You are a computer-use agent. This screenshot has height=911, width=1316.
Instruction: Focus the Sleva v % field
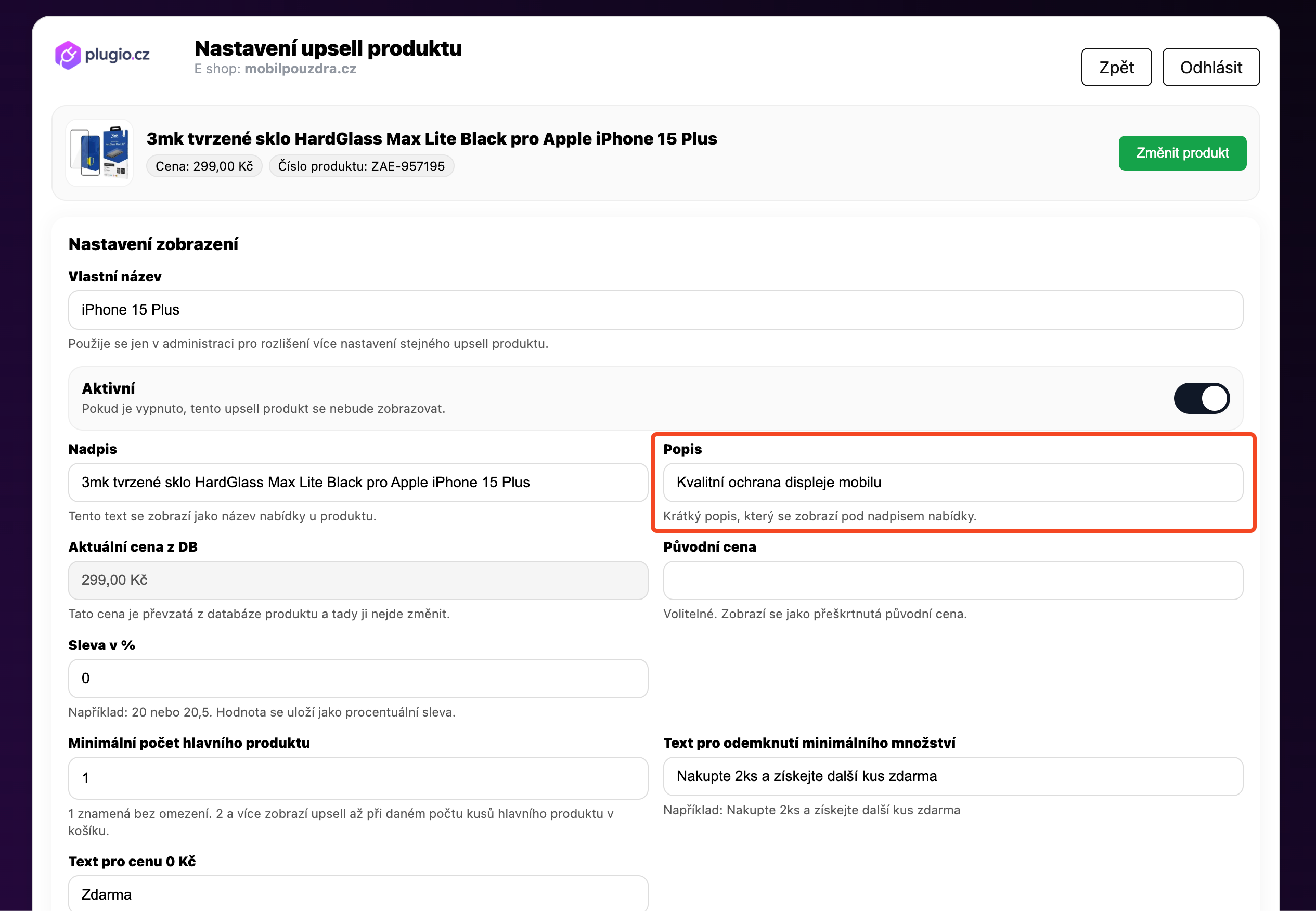tap(358, 679)
